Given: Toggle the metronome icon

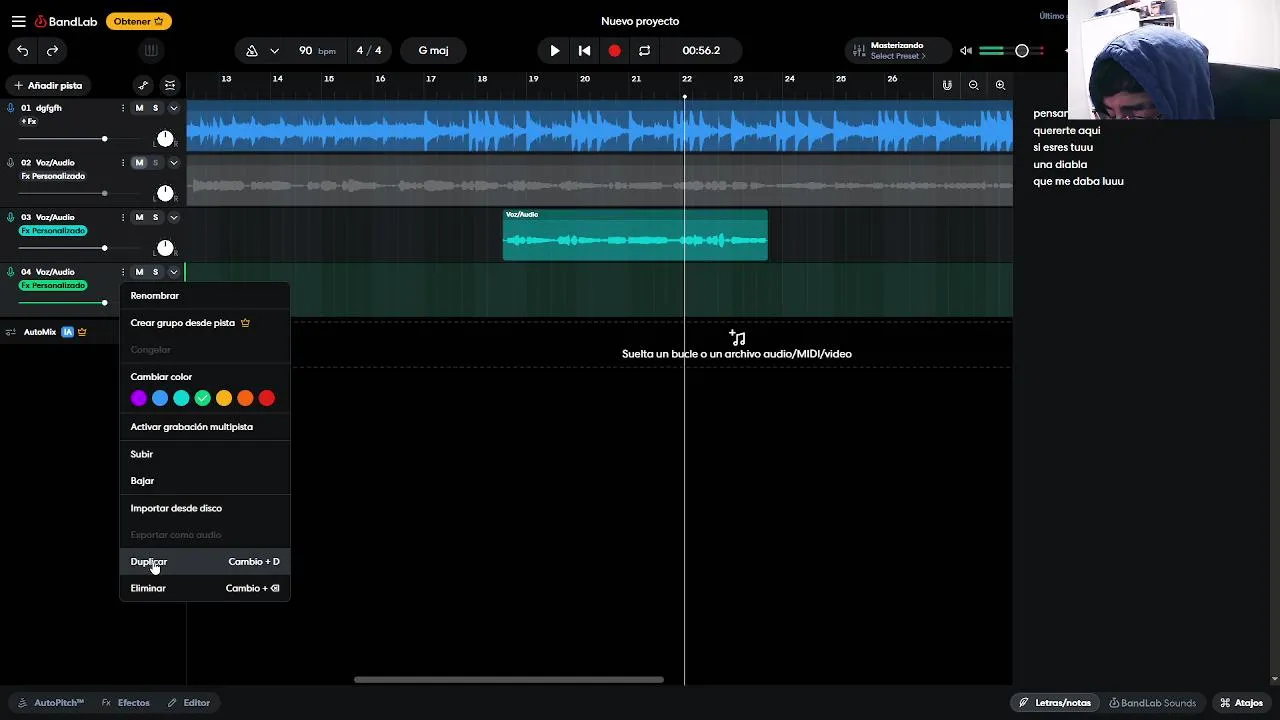Looking at the screenshot, I should (252, 50).
